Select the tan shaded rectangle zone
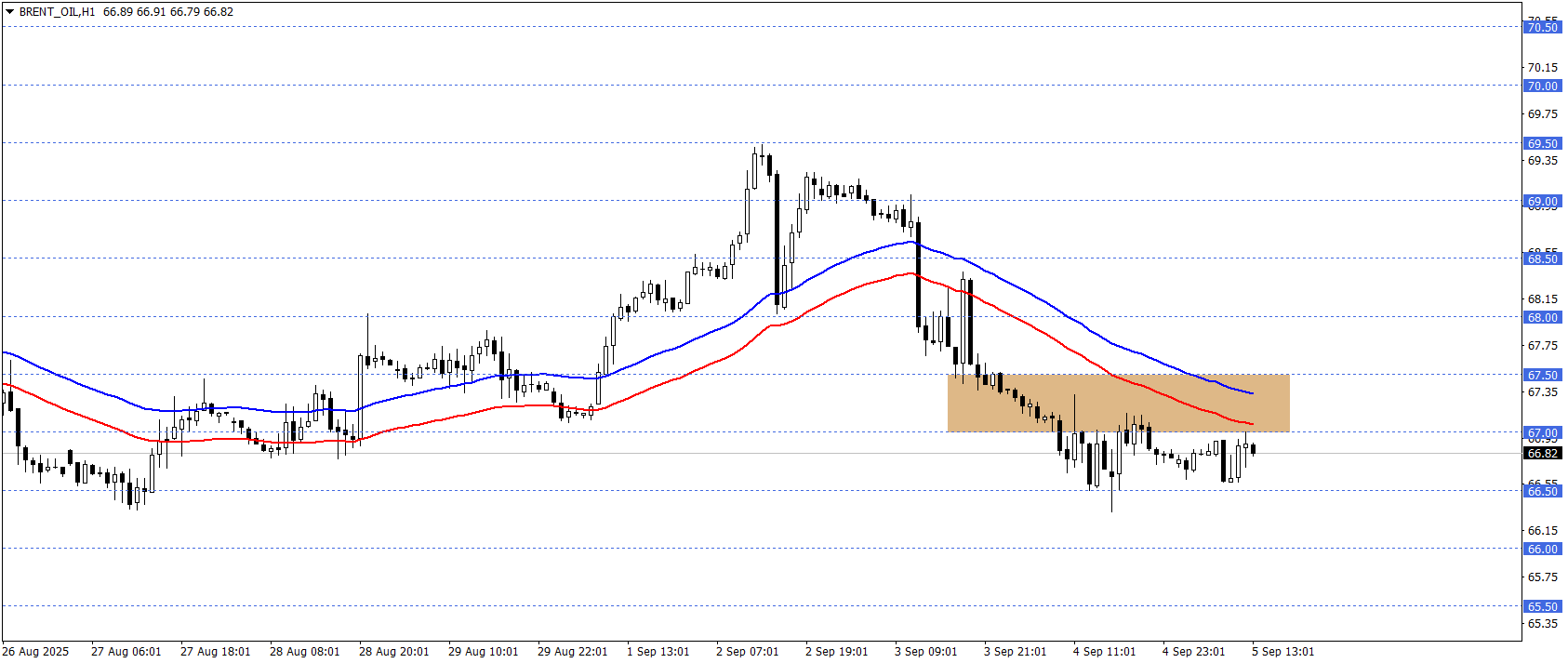Screen dimensions: 1568x663 pyautogui.click(x=1118, y=403)
